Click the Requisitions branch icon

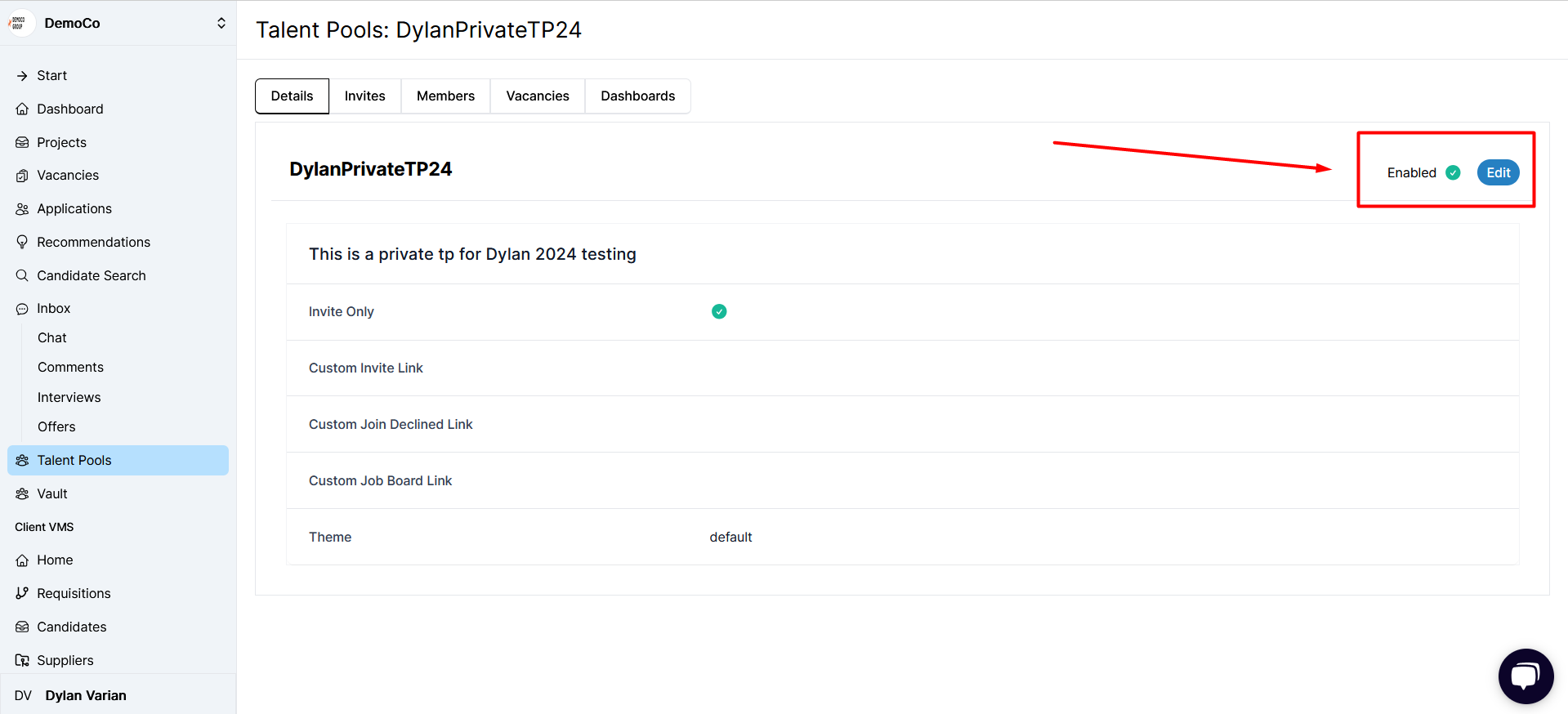pos(22,593)
